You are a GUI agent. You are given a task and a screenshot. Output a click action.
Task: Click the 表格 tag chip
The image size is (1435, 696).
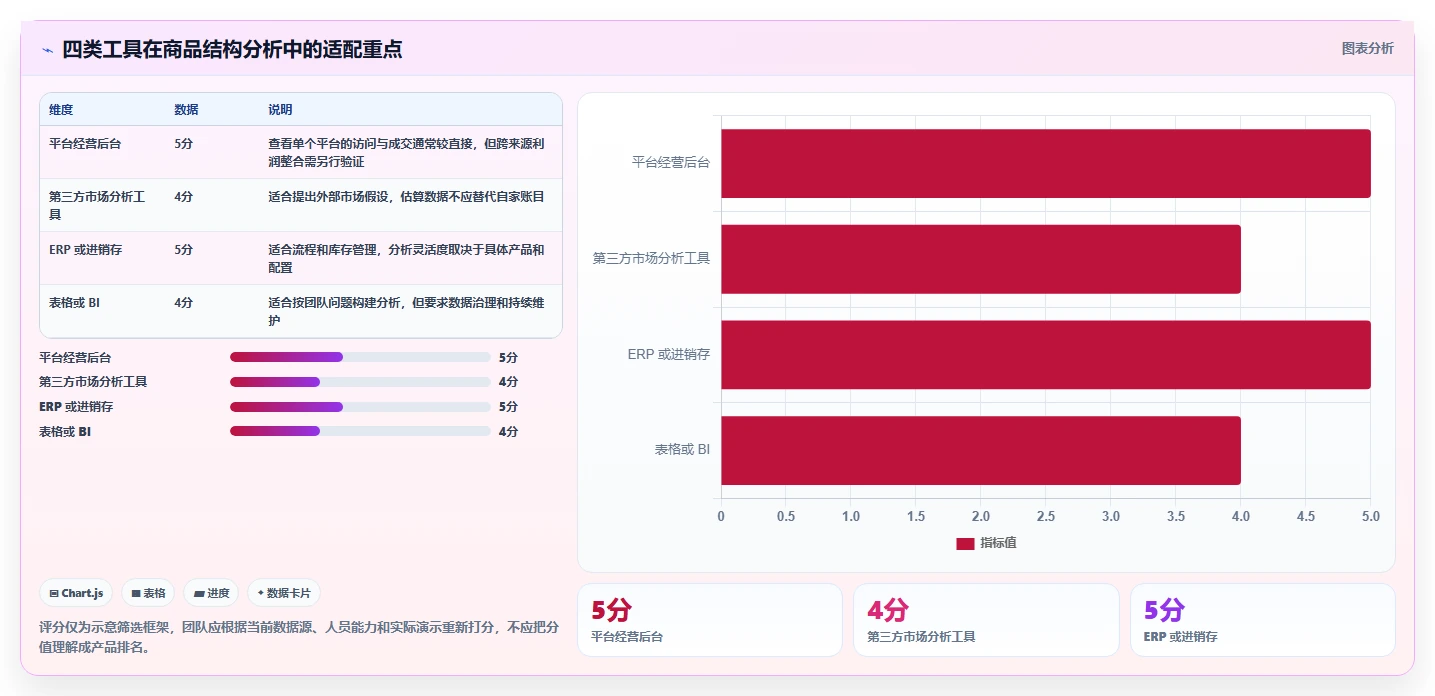click(x=148, y=593)
